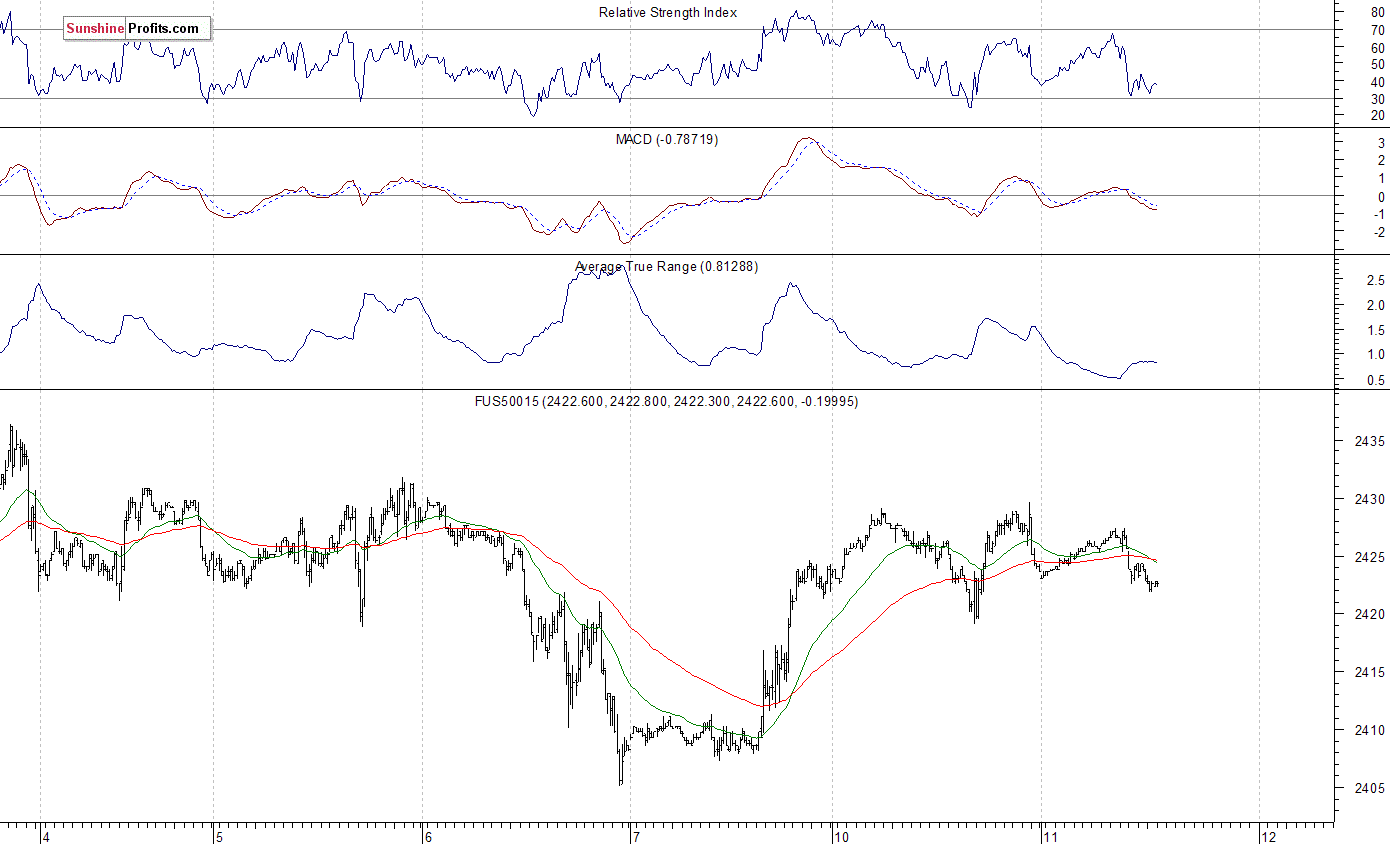Click the 0.5 label on the ATR axis
1390x844 pixels.
coord(1376,381)
